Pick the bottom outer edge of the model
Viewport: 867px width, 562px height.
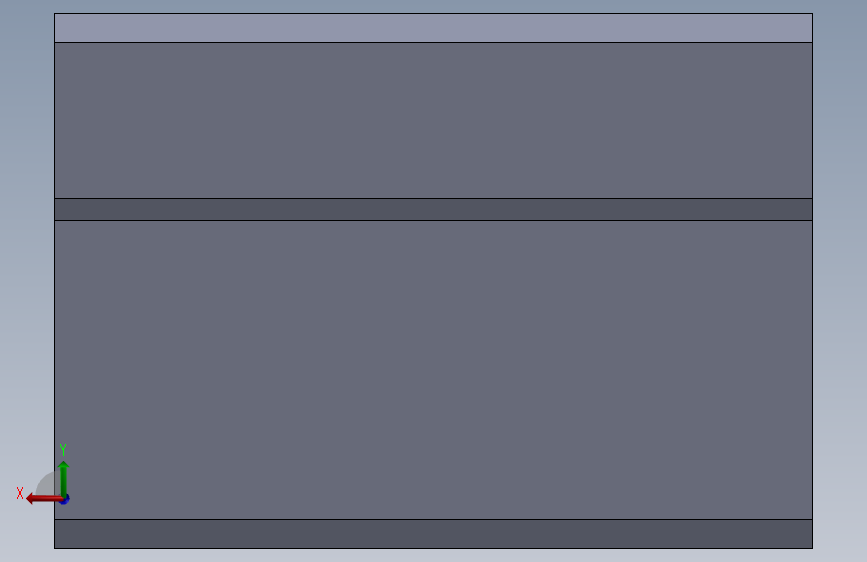point(433,548)
